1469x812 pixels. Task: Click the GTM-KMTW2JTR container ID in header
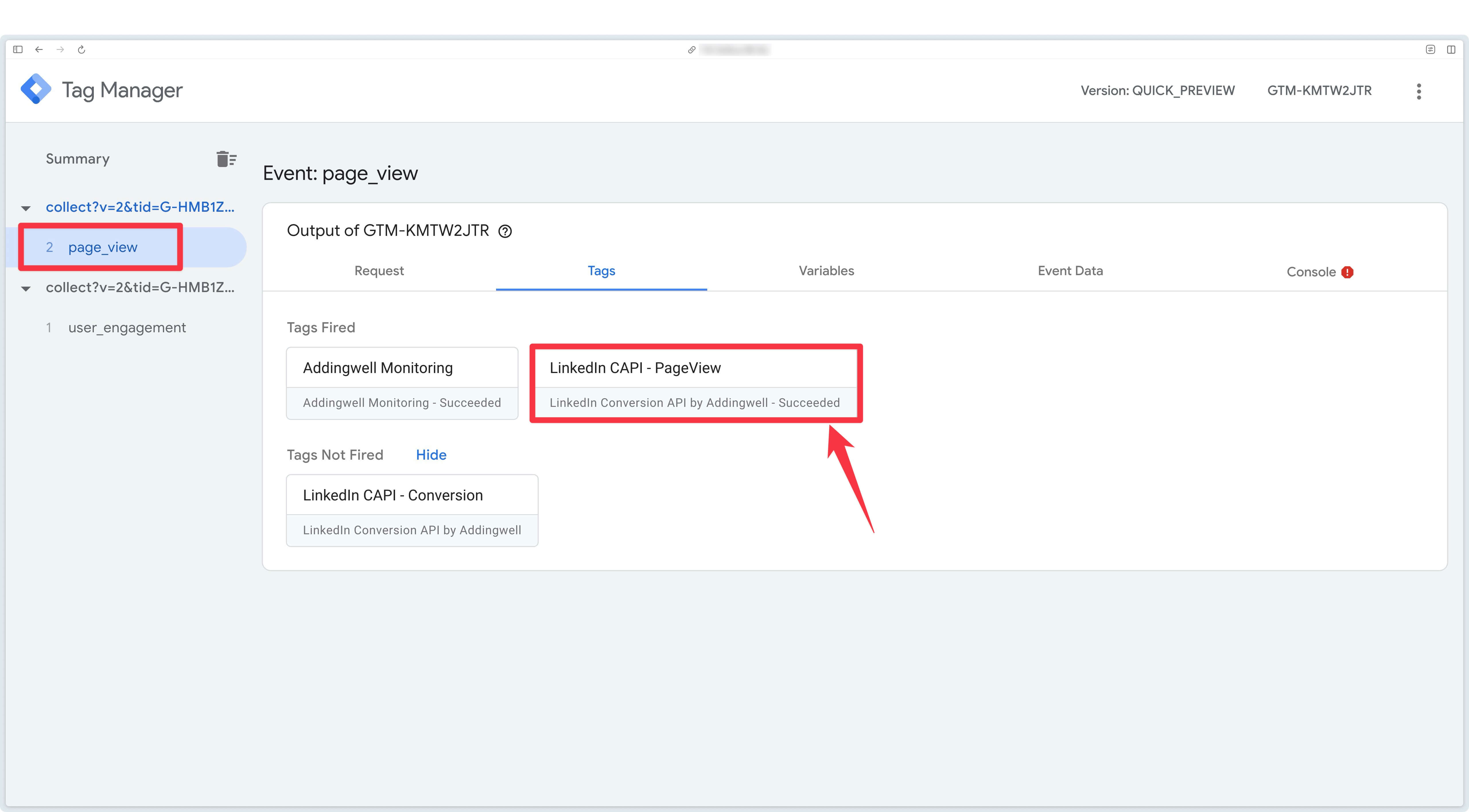1320,91
